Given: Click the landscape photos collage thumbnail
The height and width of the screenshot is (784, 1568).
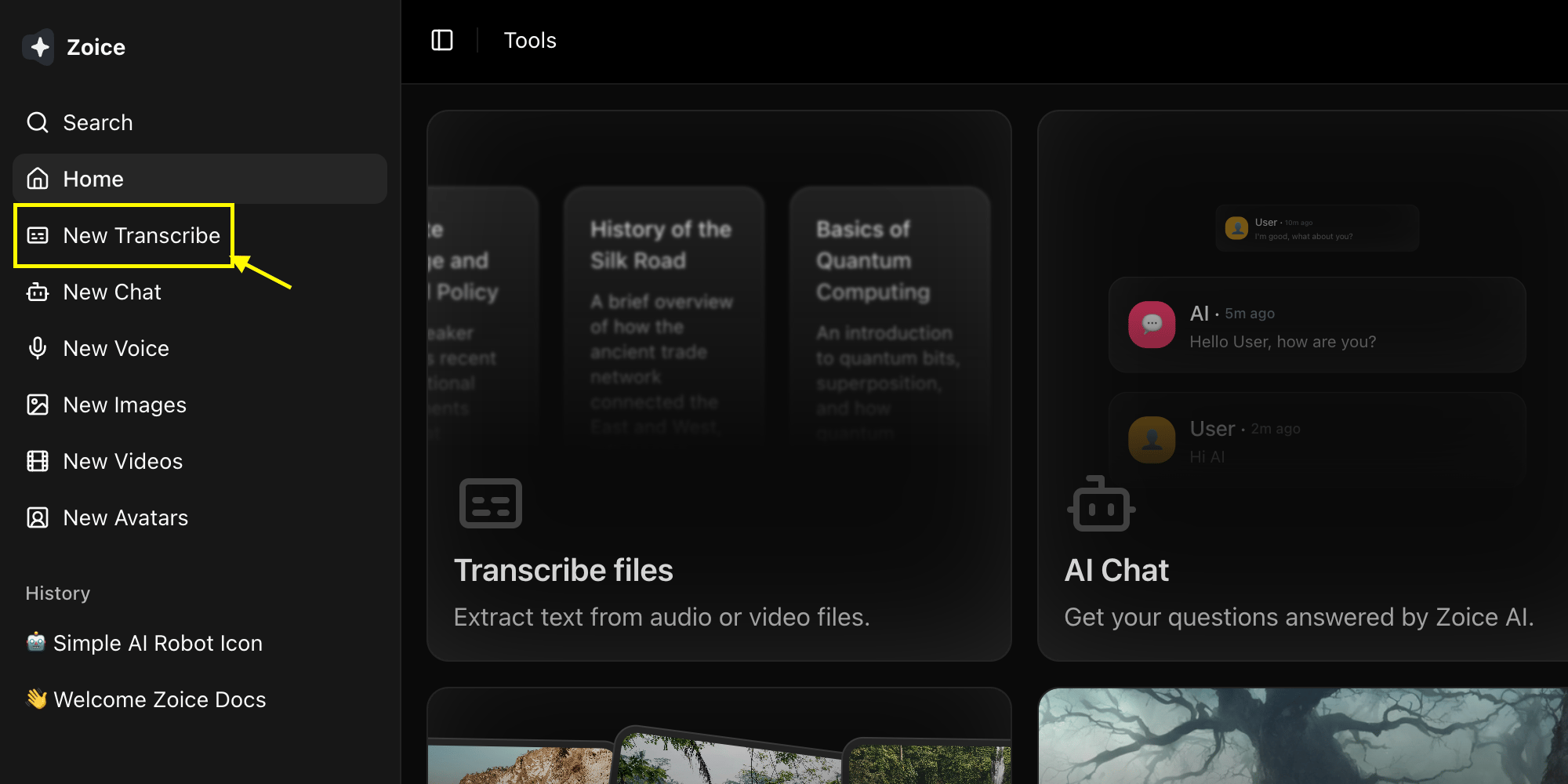Looking at the screenshot, I should pyautogui.click(x=719, y=736).
